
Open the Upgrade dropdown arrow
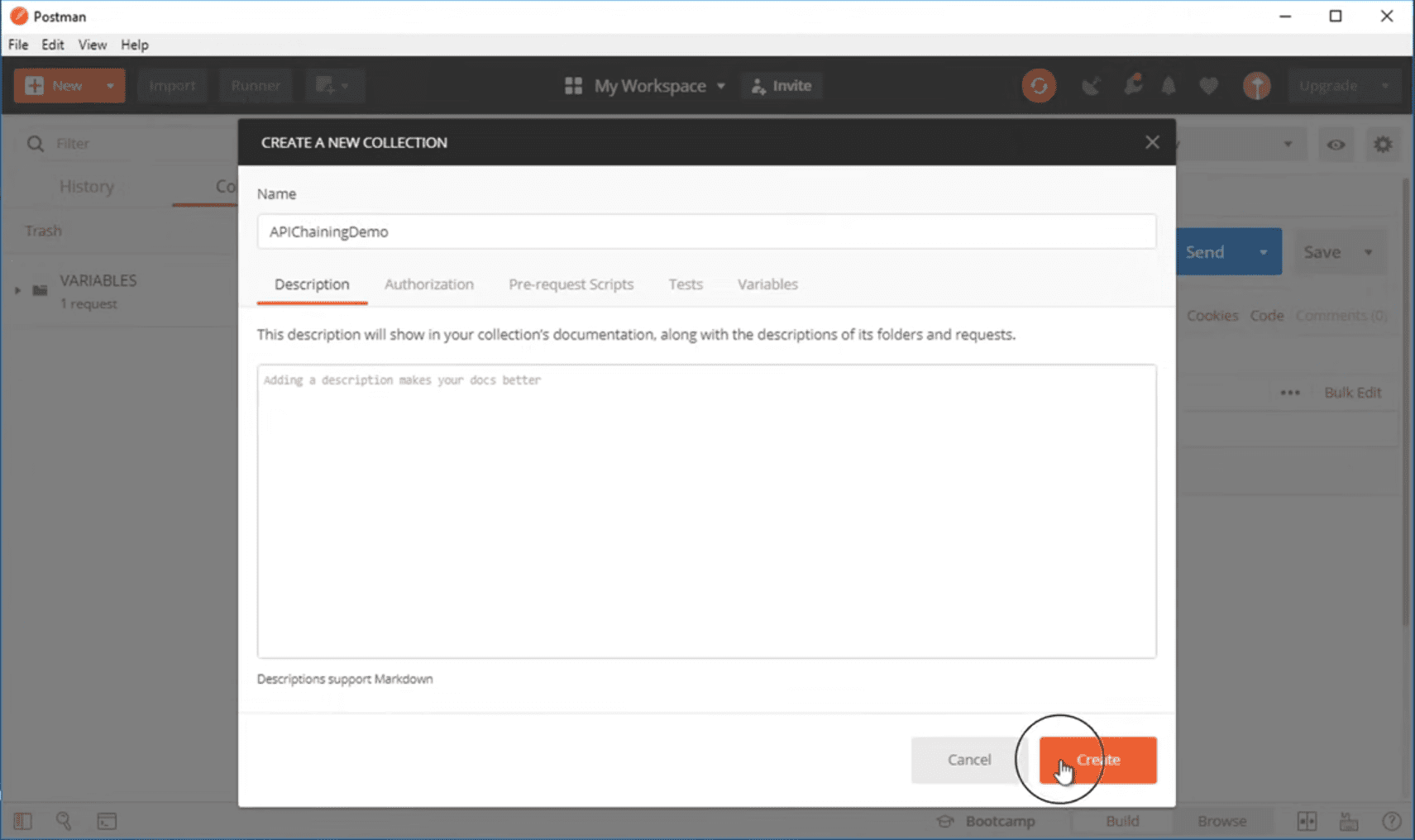point(1386,85)
